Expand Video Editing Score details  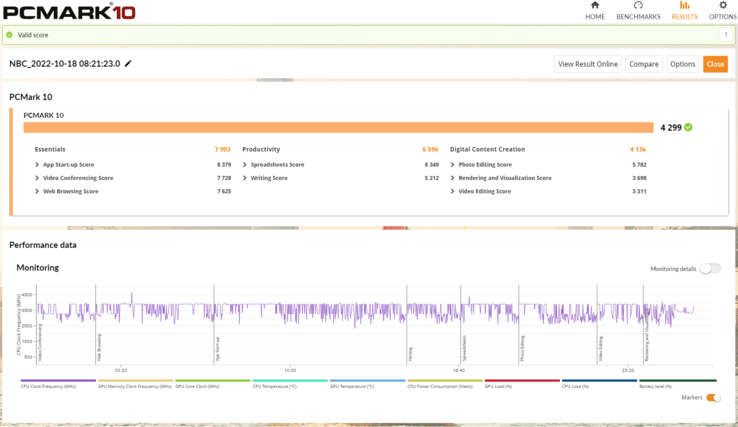(452, 191)
